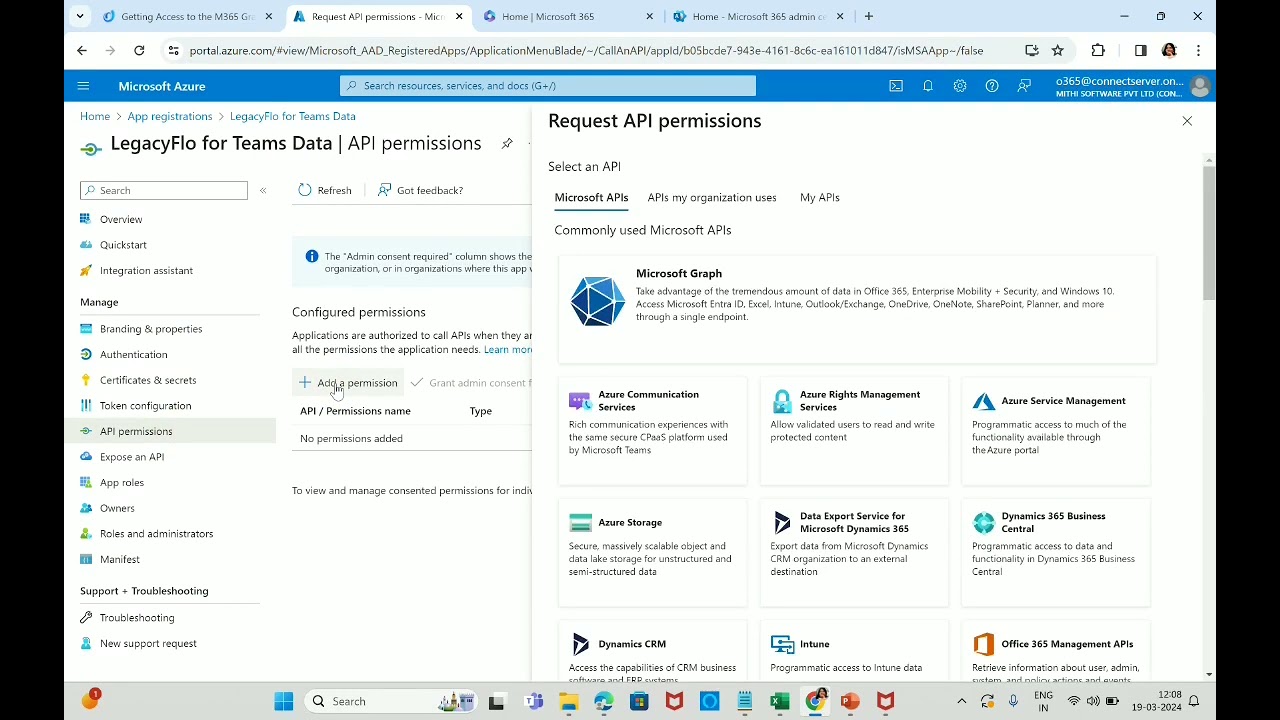
Task: Click Got feedback? button
Action: pos(420,190)
